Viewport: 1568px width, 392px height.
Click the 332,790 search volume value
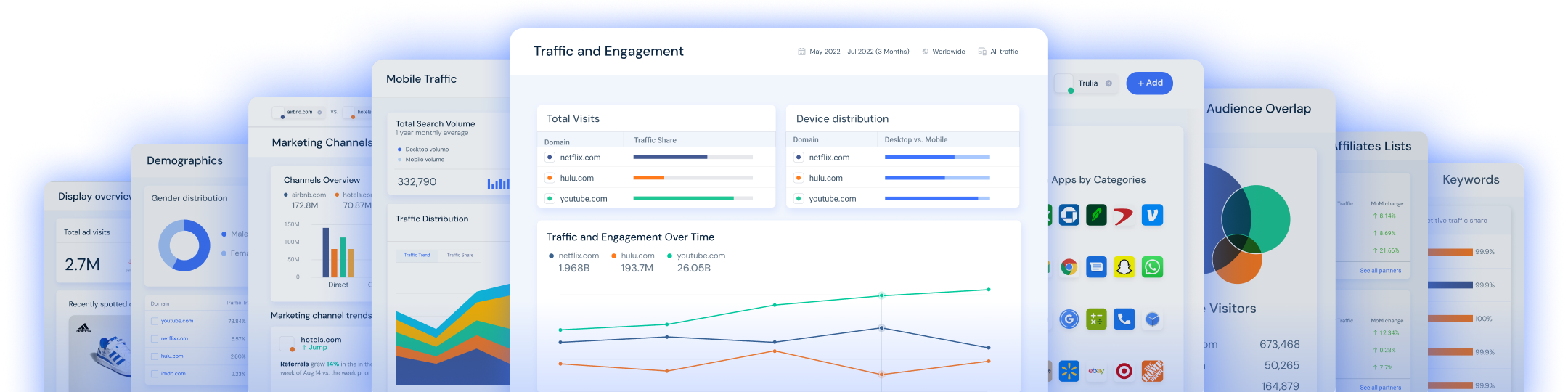click(417, 182)
